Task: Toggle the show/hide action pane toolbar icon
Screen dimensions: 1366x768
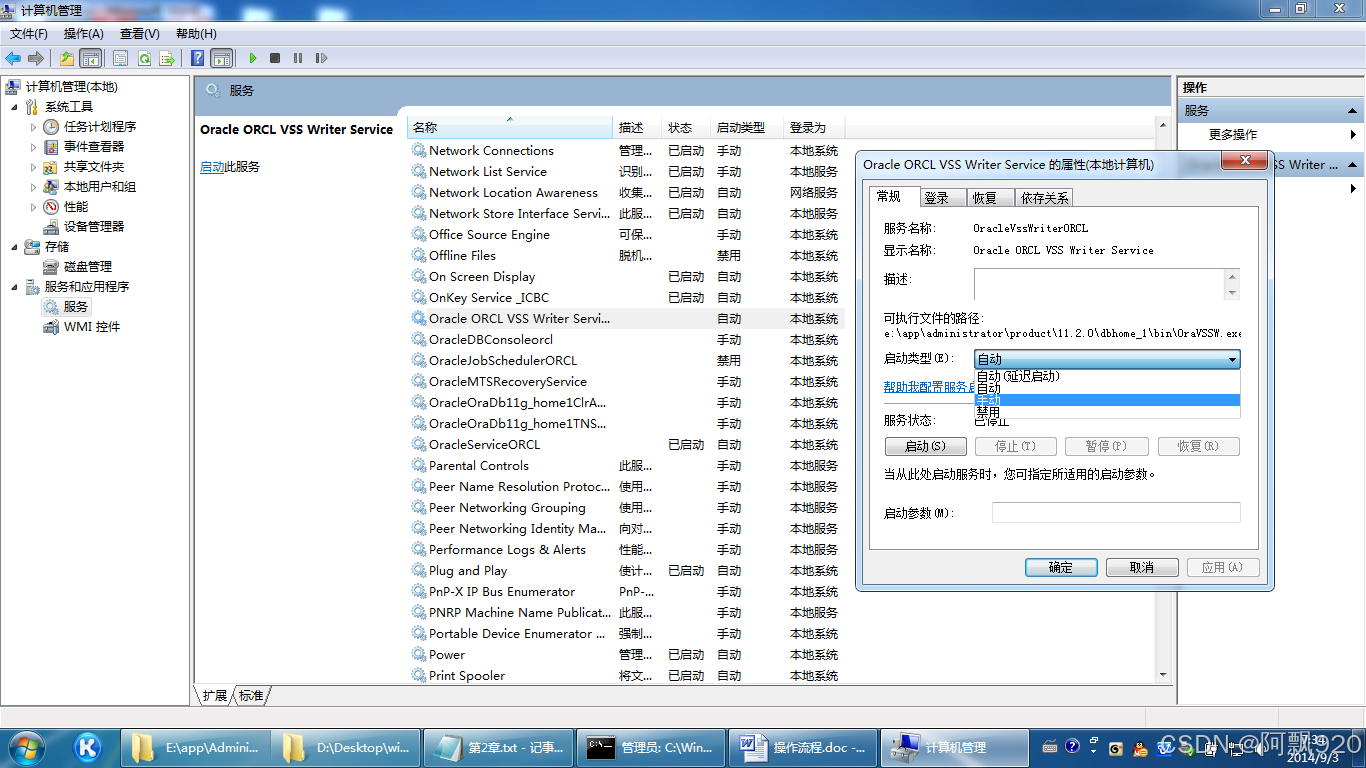Action: coord(221,58)
